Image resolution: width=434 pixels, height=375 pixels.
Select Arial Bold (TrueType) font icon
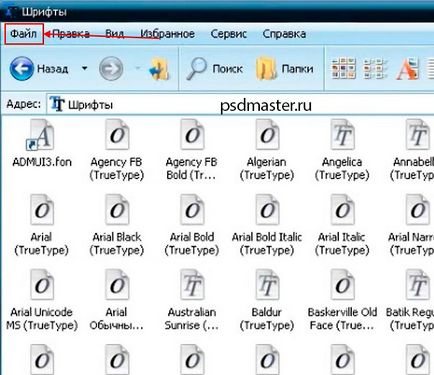click(x=192, y=210)
